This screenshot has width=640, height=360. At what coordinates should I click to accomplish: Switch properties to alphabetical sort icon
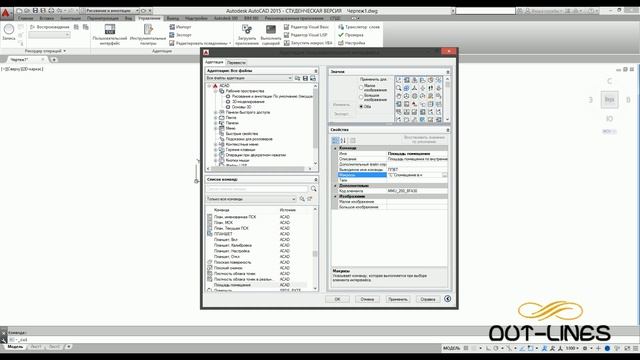click(343, 140)
